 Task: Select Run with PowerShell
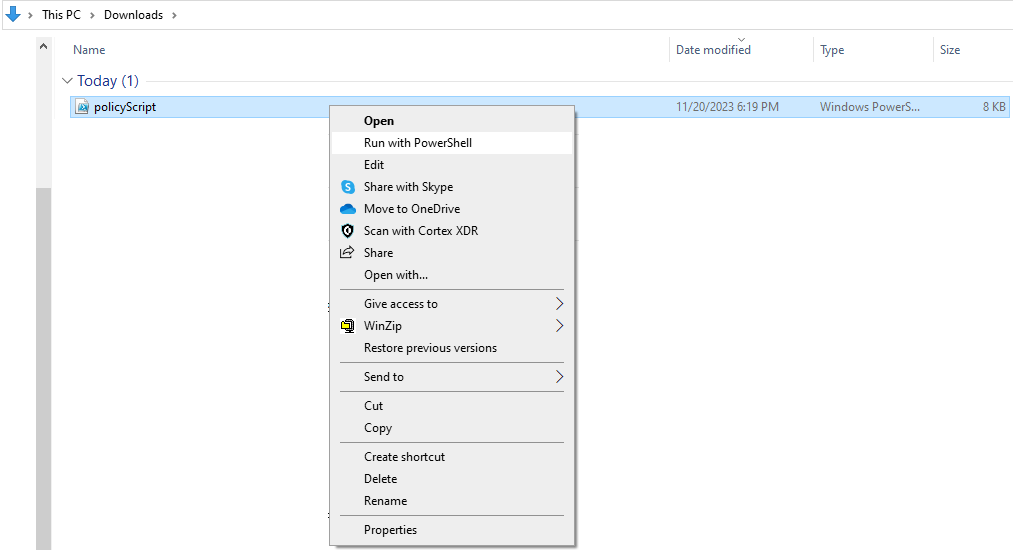417,143
